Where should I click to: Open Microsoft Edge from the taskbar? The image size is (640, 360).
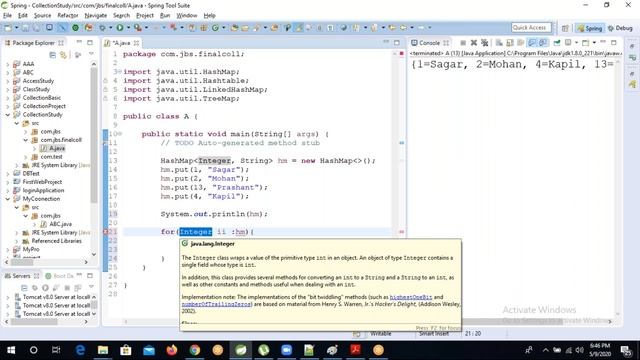[x=80, y=350]
